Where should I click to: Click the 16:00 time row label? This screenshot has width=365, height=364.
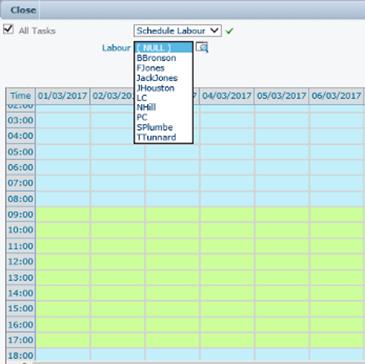(x=21, y=325)
